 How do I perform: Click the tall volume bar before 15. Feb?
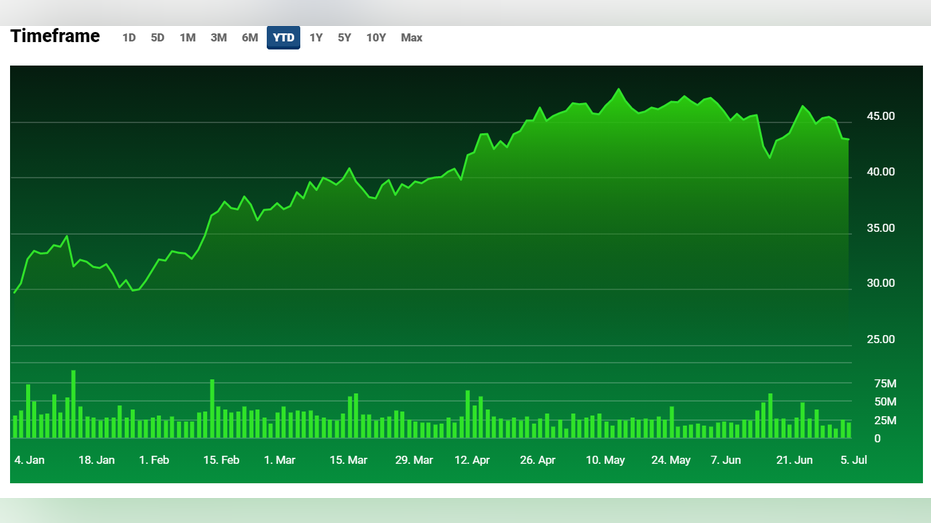[212, 408]
